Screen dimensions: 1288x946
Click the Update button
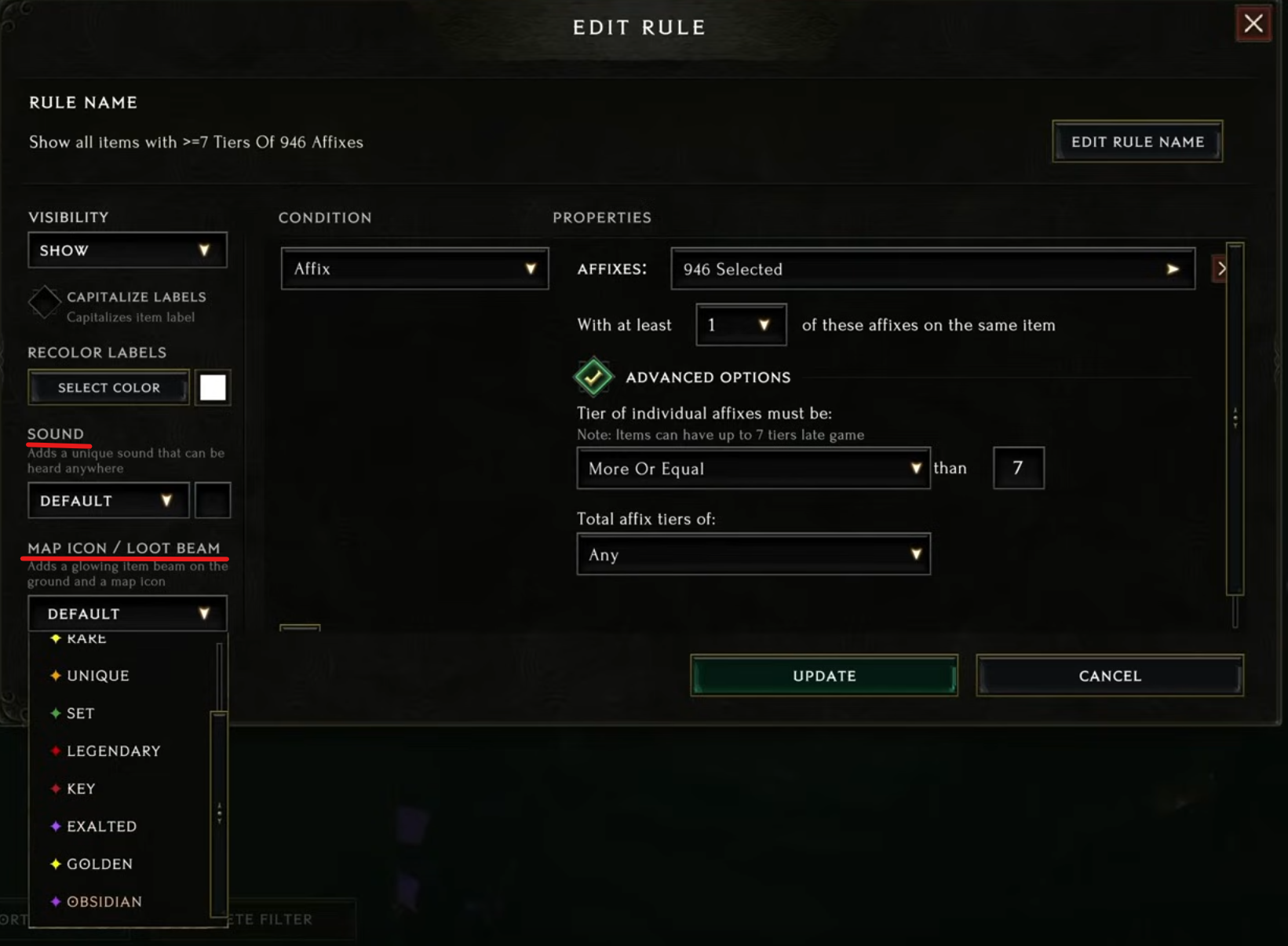(824, 675)
